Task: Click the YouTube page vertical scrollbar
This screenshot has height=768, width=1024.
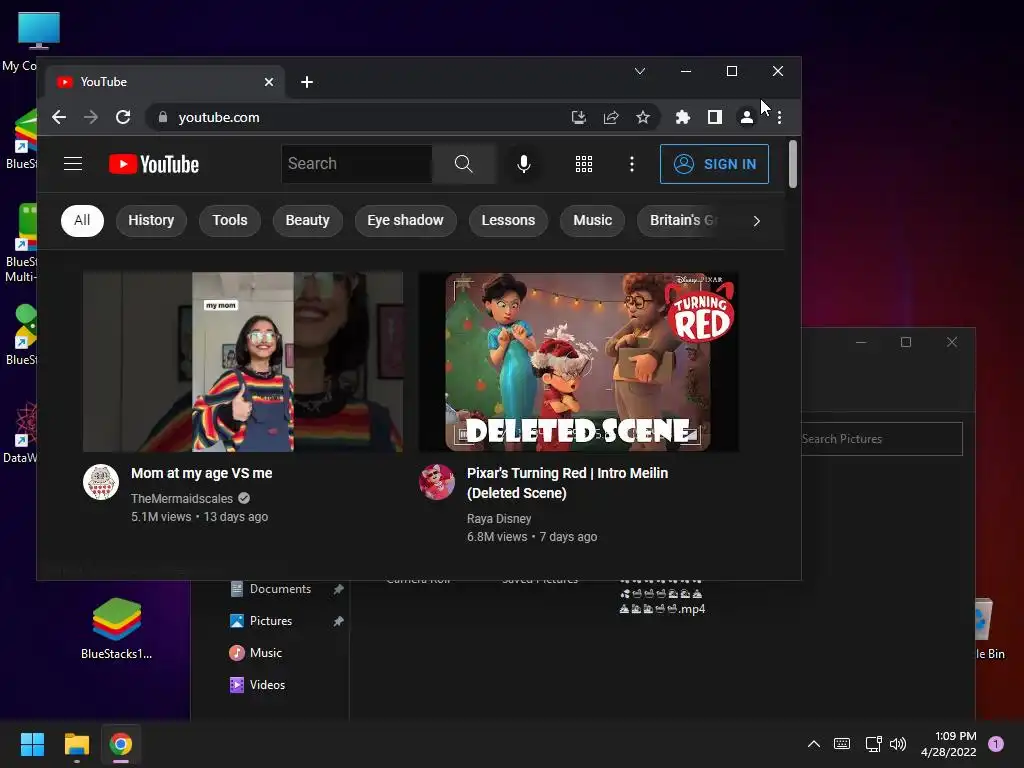Action: (793, 165)
